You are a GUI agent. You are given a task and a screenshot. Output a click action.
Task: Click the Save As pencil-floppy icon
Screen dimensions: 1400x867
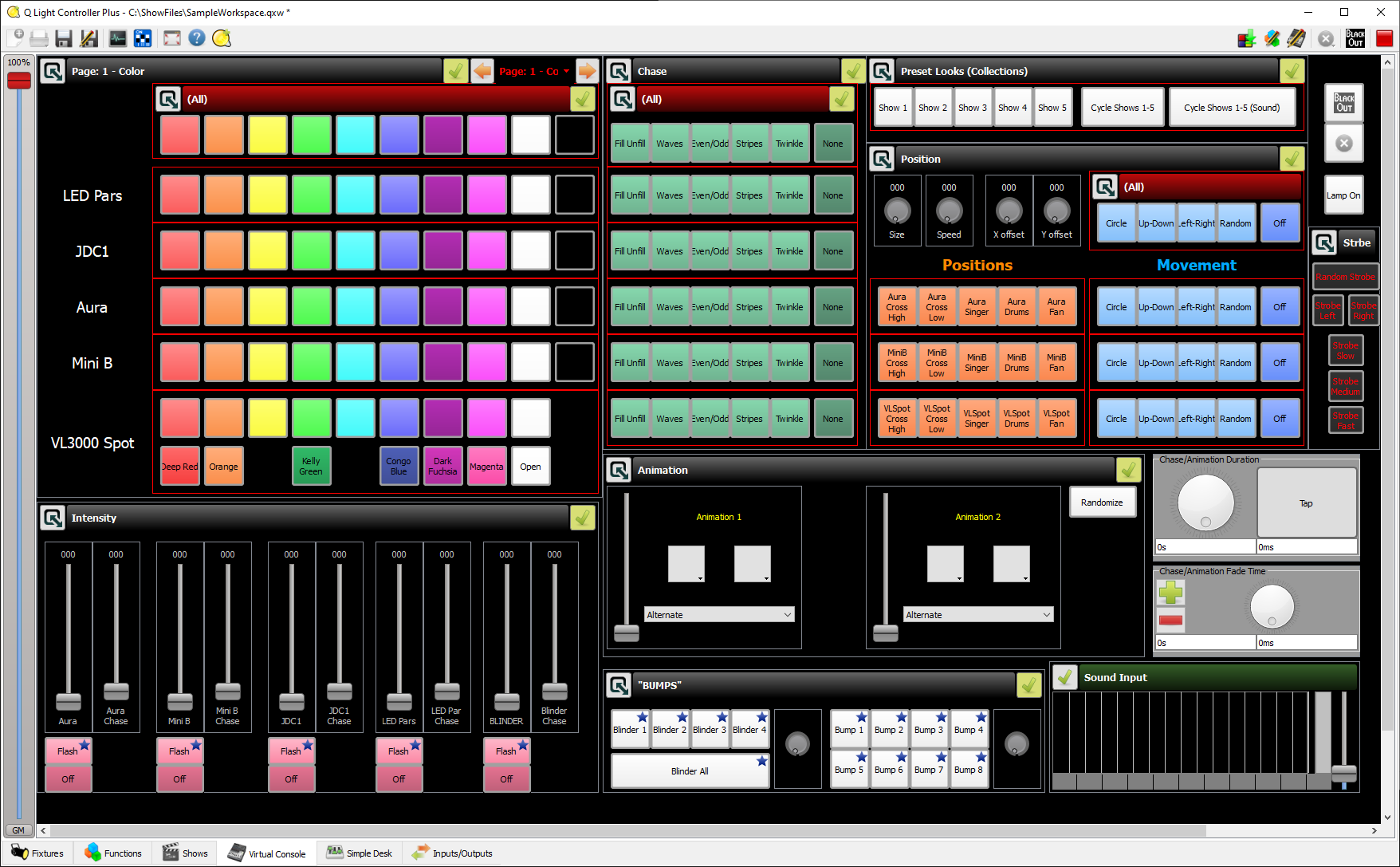tap(88, 37)
